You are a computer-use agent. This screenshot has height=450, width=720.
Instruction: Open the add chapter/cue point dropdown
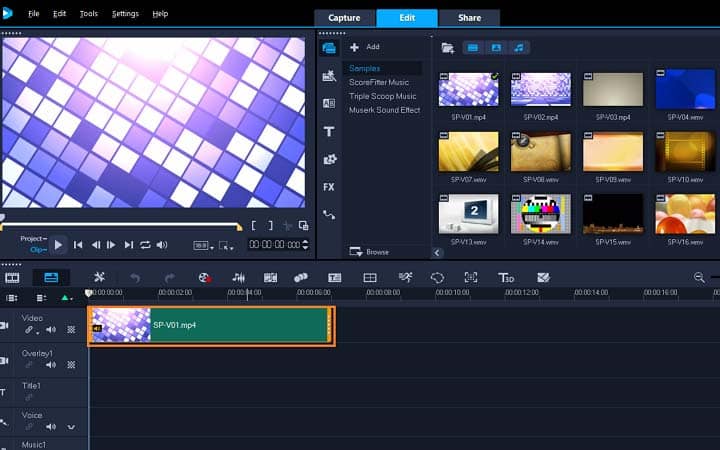[66, 298]
